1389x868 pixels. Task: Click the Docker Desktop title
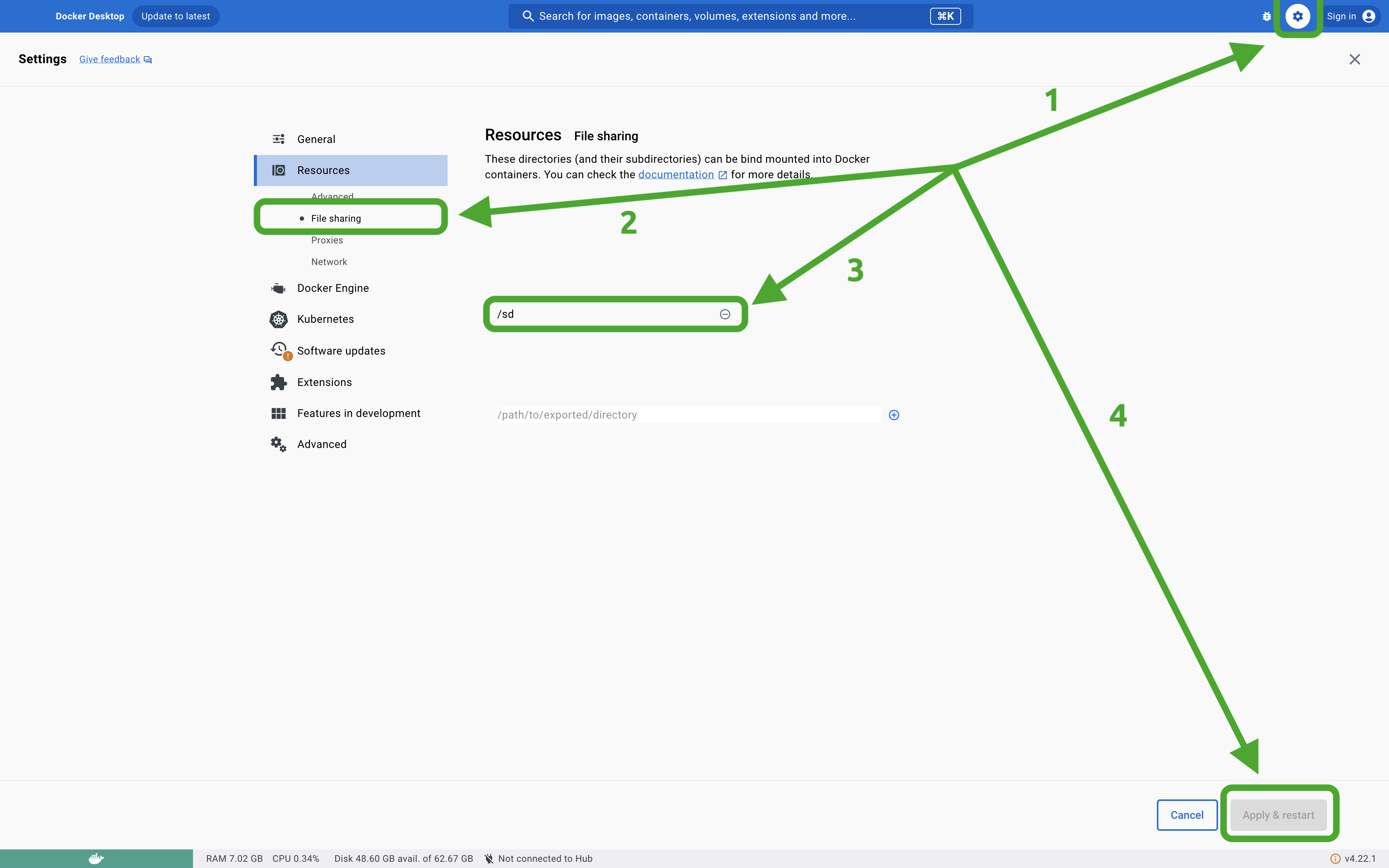(90, 16)
